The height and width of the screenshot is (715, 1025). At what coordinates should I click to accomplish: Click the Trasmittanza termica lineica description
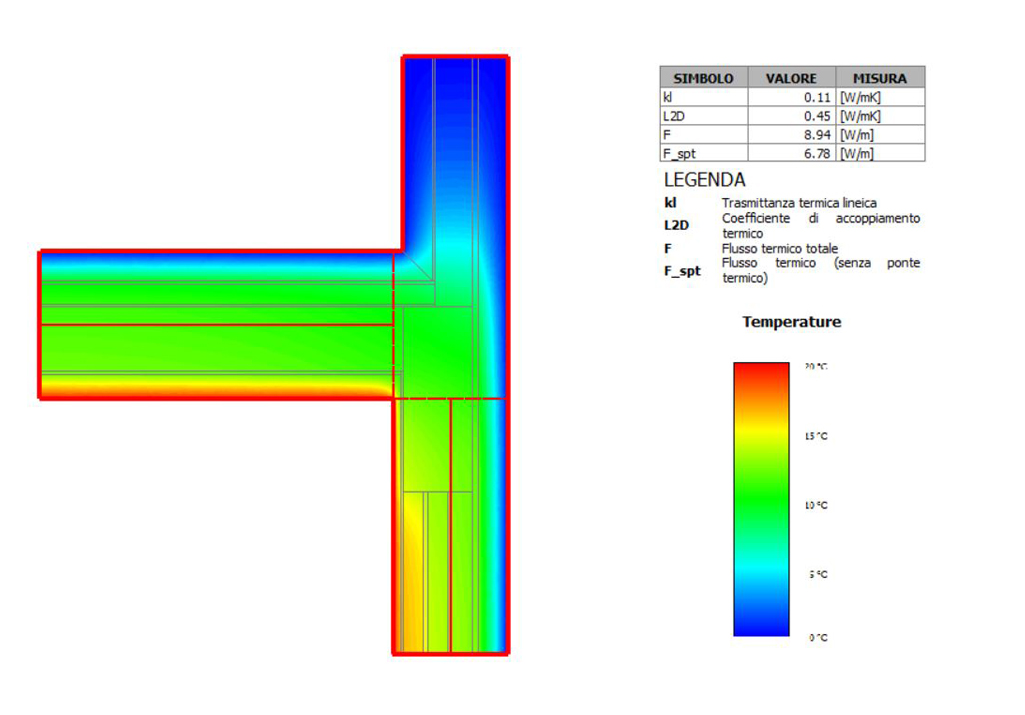click(x=799, y=203)
